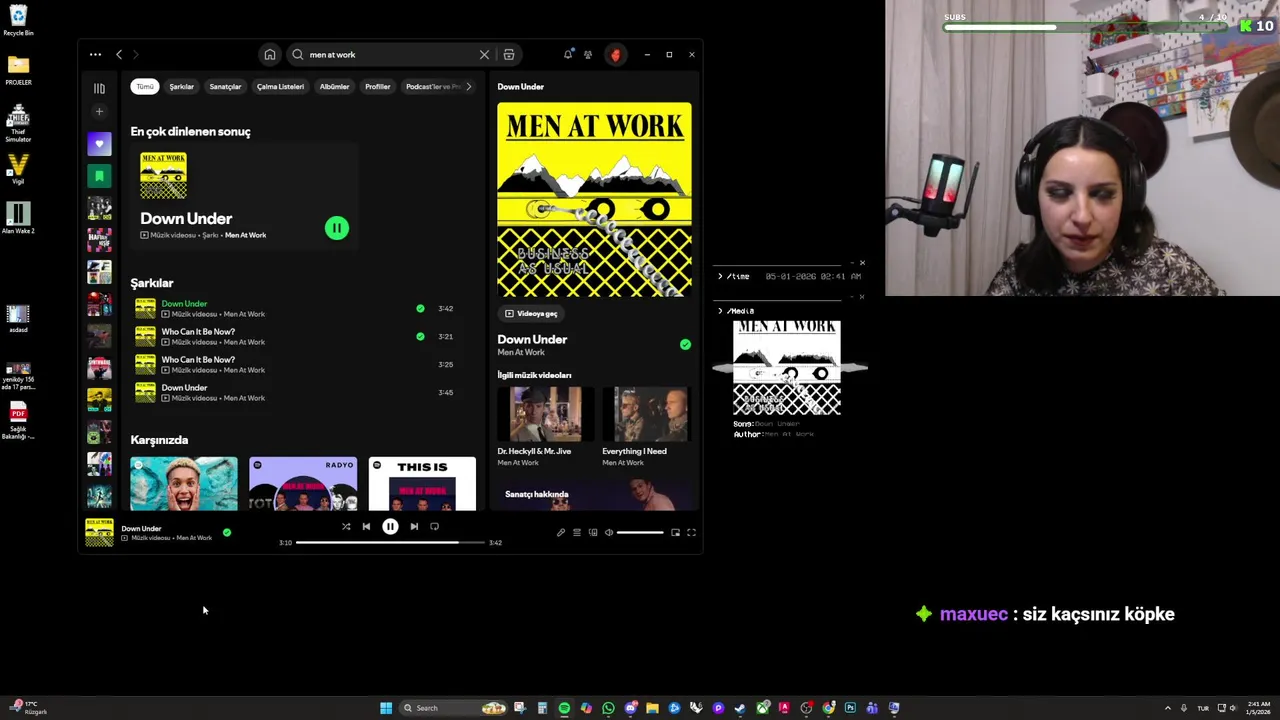Open Photoshop from the taskbar

pos(850,708)
